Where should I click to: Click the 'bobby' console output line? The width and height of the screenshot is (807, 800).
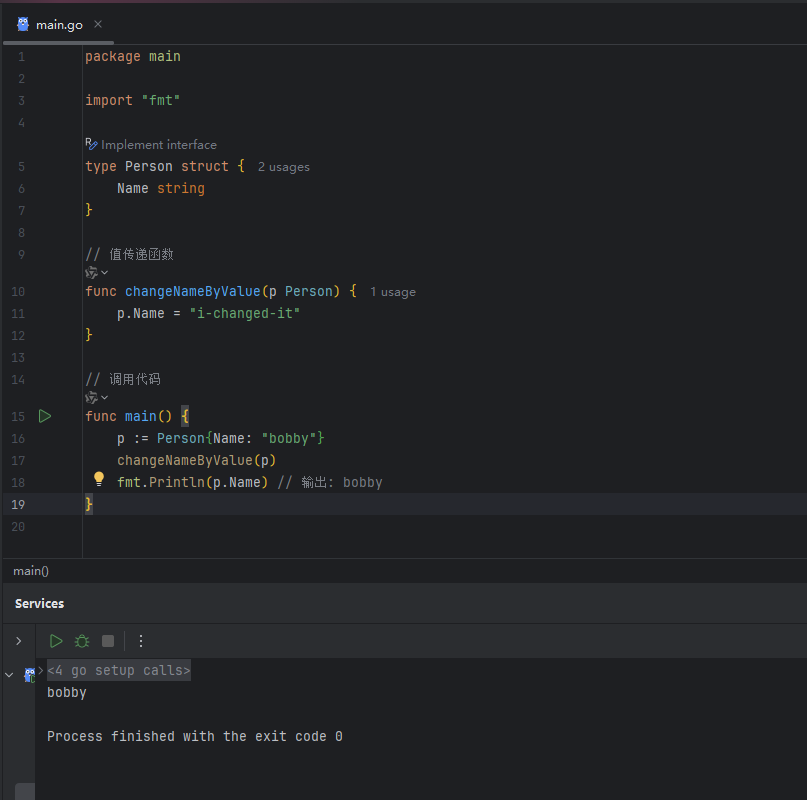[x=67, y=693]
